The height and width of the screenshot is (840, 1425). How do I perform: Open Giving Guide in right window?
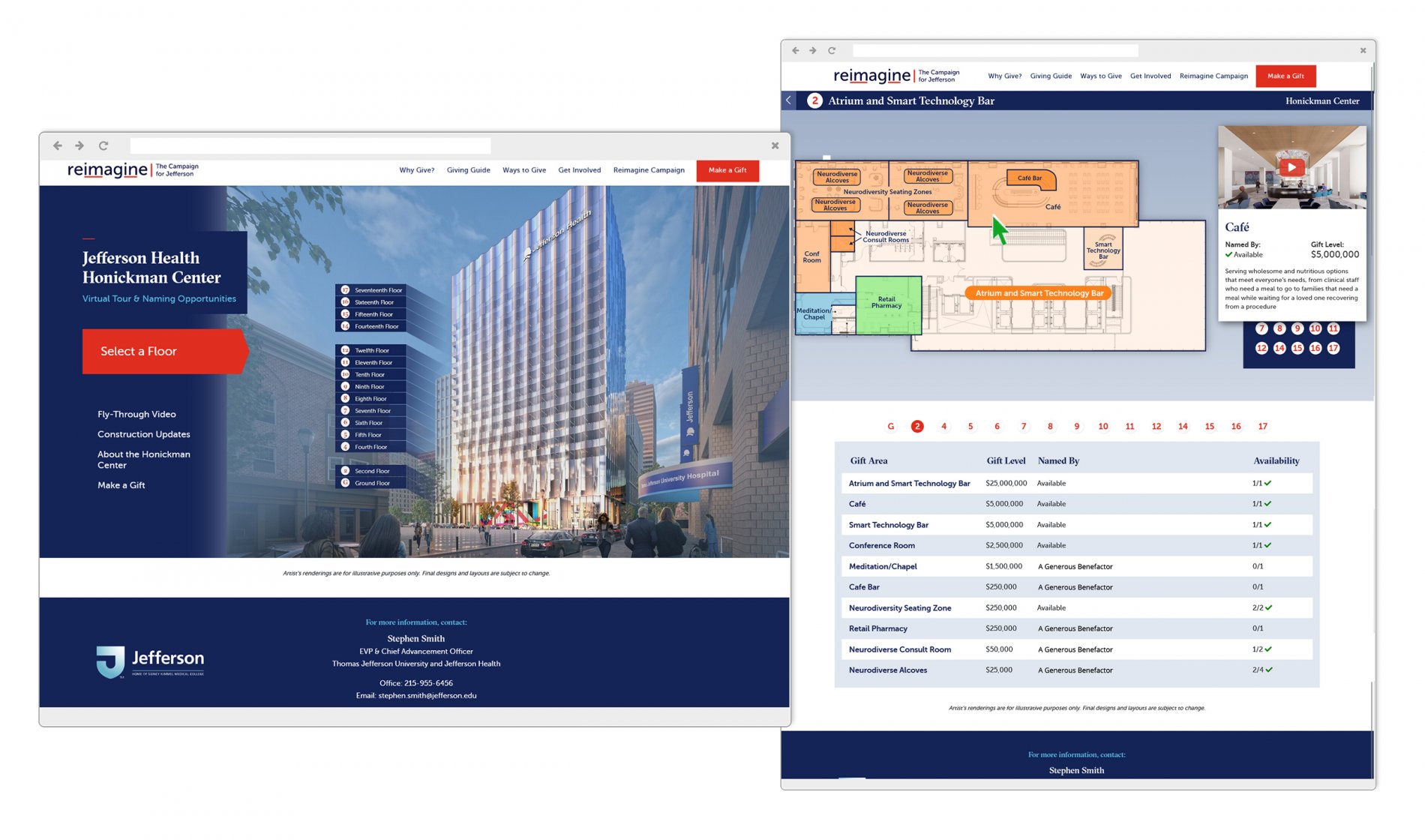pyautogui.click(x=1051, y=76)
